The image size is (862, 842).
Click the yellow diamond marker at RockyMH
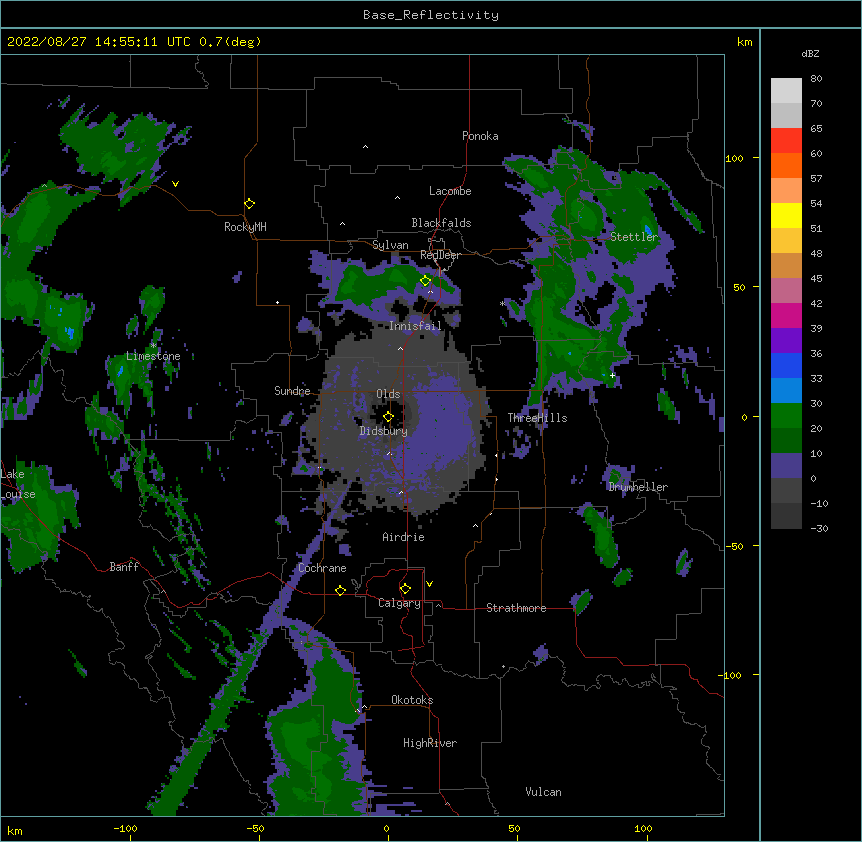250,204
